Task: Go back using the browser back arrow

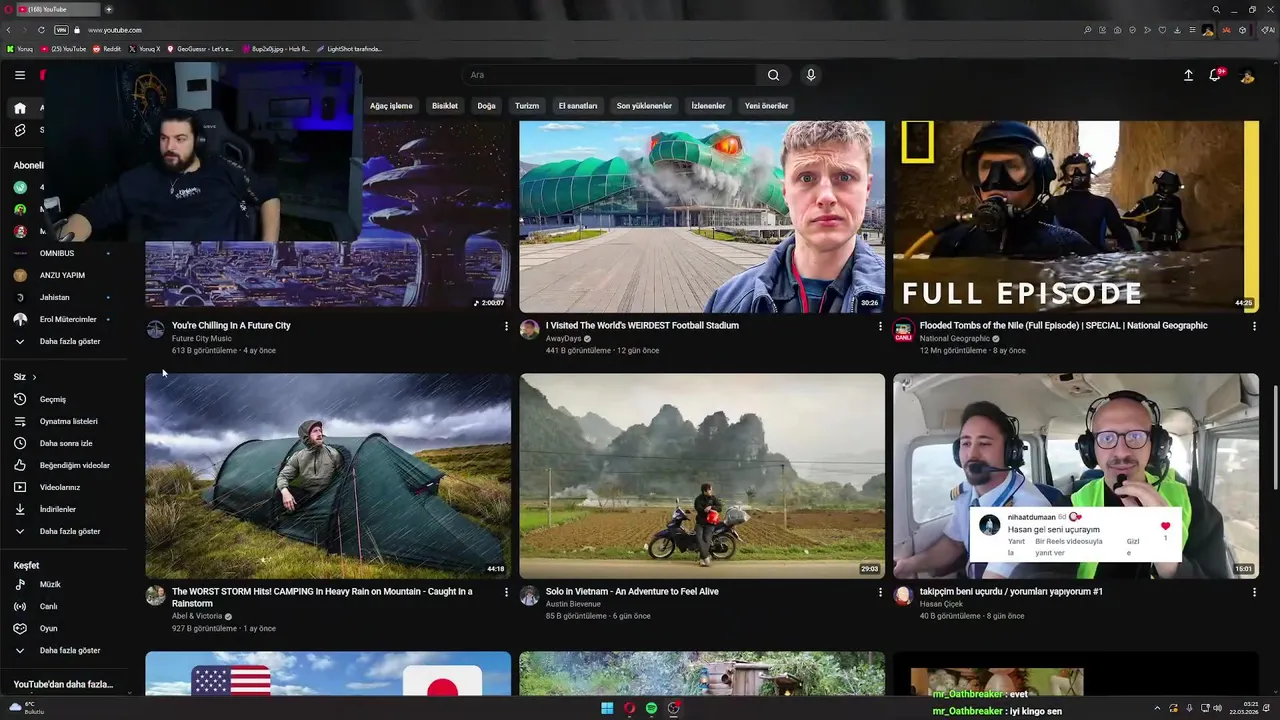Action: pos(8,30)
